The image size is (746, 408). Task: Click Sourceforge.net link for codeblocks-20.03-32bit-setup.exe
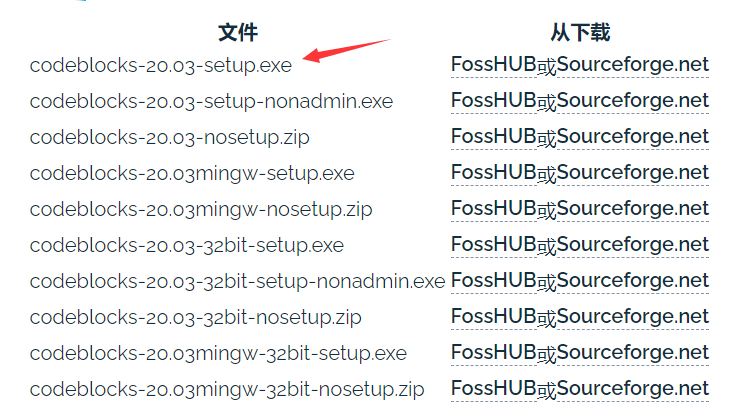tap(633, 245)
